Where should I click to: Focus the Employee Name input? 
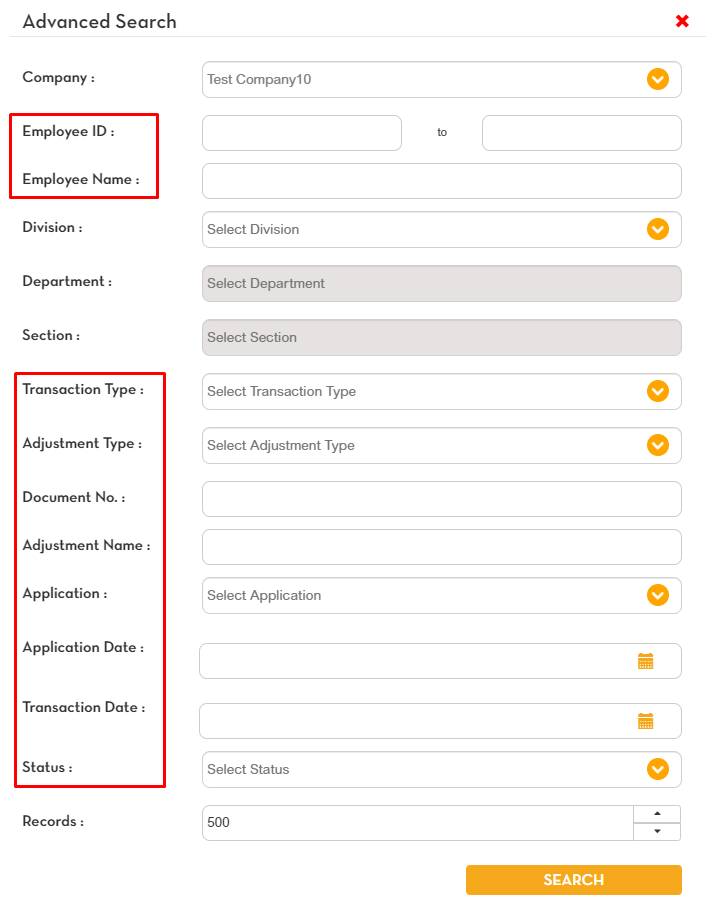coord(441,181)
